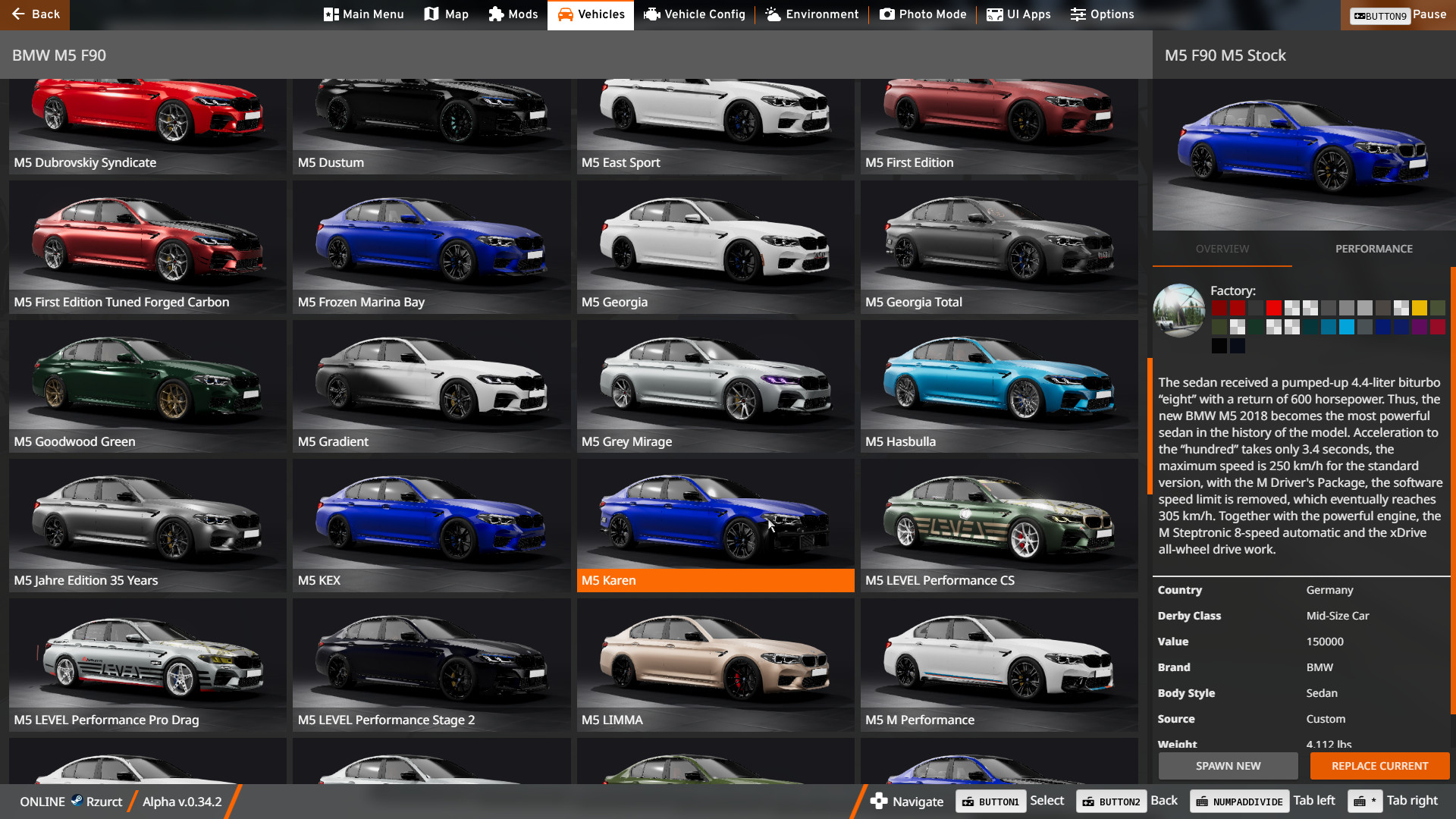
Task: Click the environment sphere preview thumbnail
Action: tap(1178, 311)
